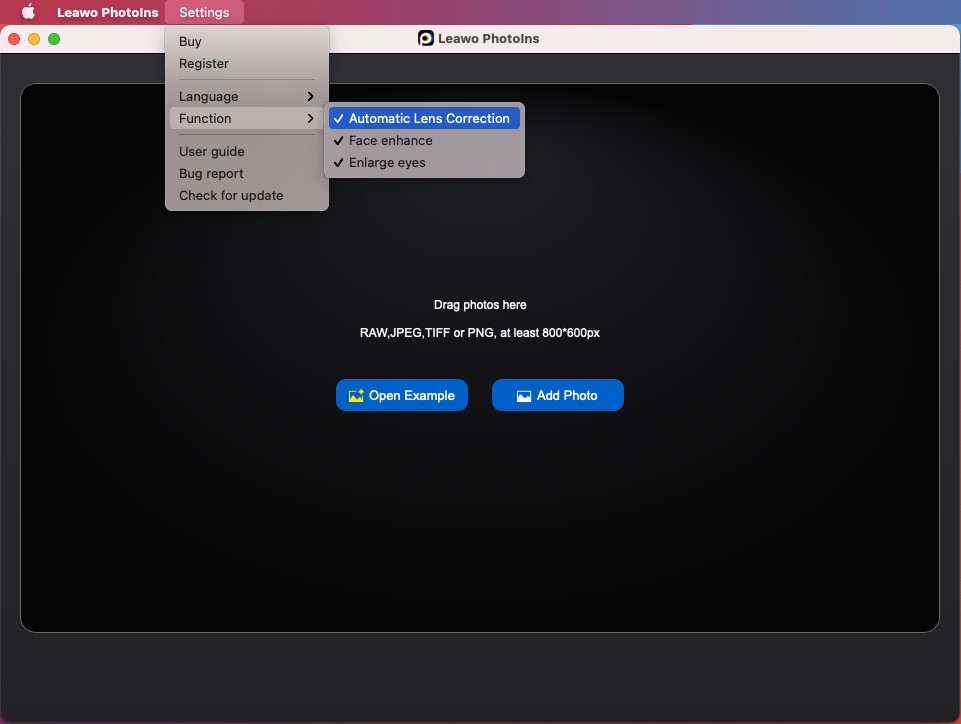The height and width of the screenshot is (724, 961).
Task: Select Register menu entry
Action: (246, 64)
